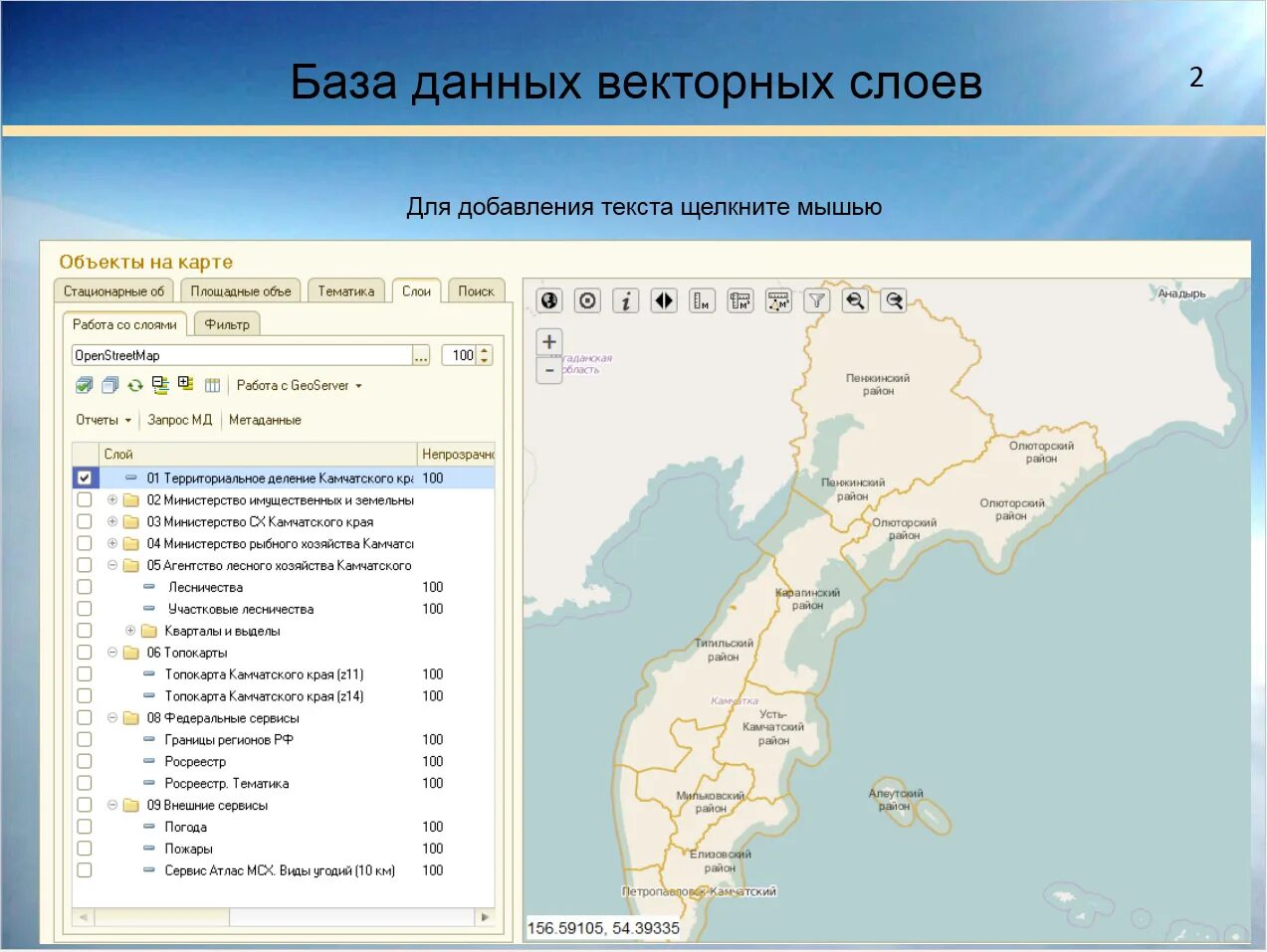Click the Непрозрачность column header
This screenshot has width=1267, height=952.
pyautogui.click(x=456, y=454)
